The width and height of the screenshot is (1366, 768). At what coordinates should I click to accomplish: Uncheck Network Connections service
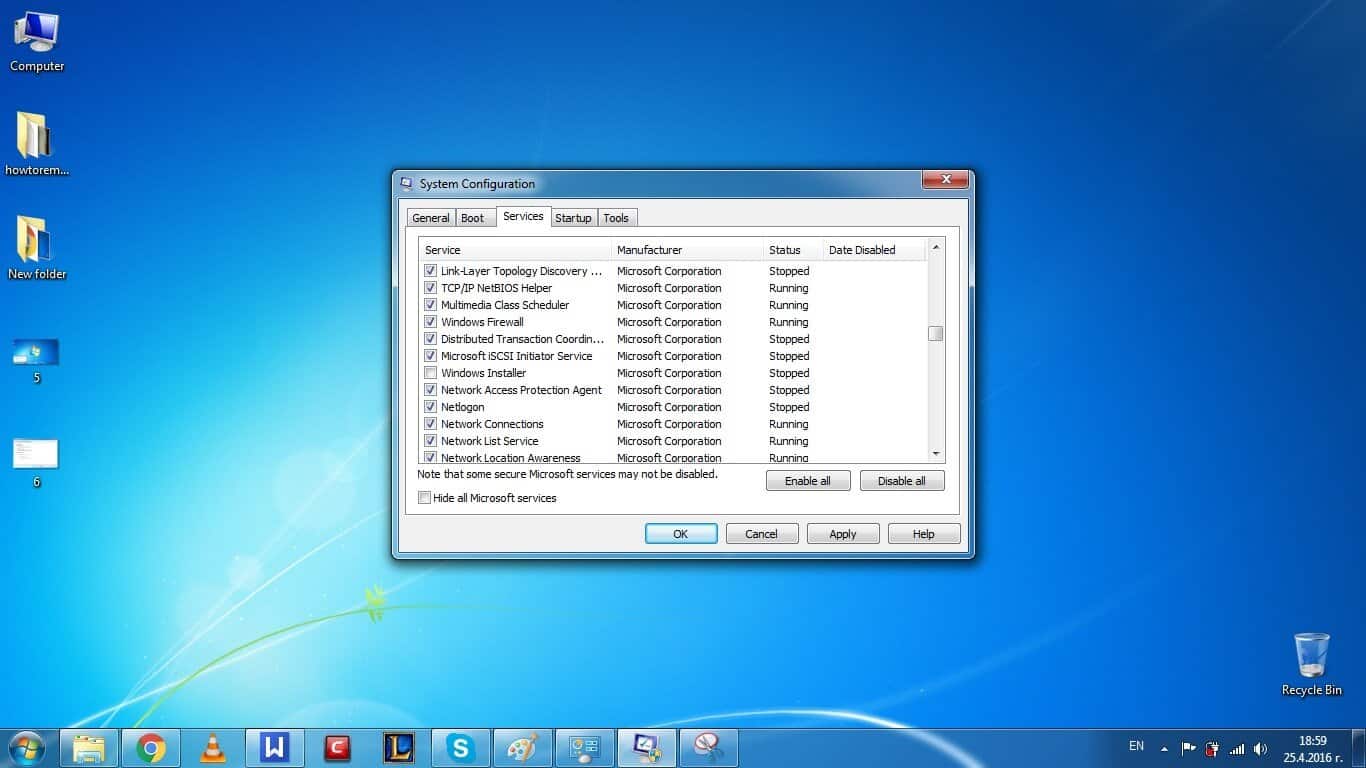[x=431, y=424]
